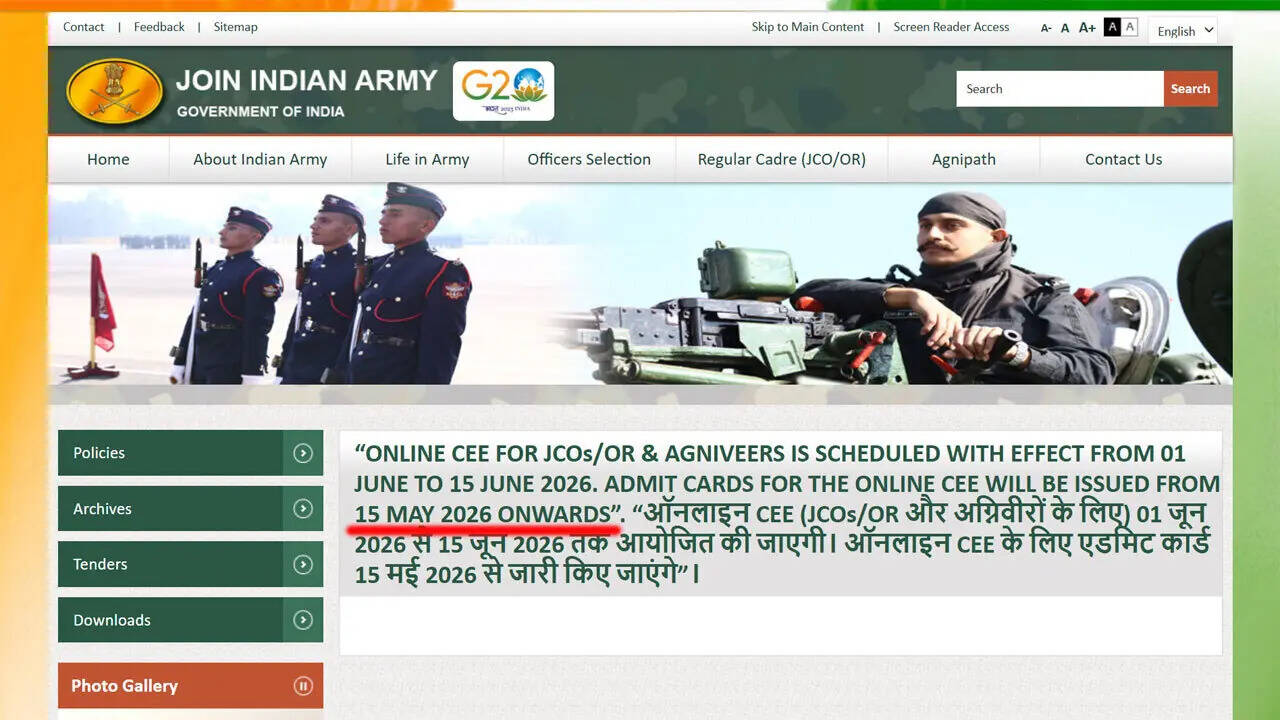Switch to dark contrast theme A
The width and height of the screenshot is (1280, 720).
point(1112,27)
